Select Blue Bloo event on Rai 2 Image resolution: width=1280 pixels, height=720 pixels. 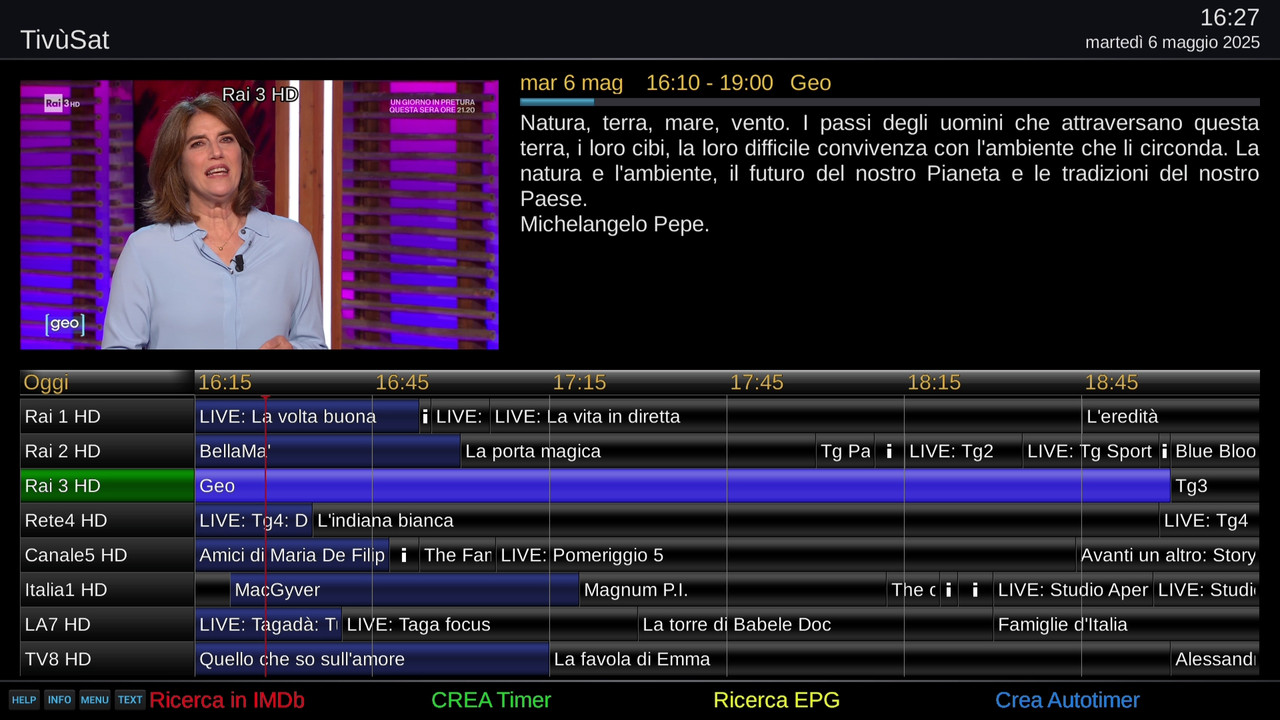click(1215, 451)
